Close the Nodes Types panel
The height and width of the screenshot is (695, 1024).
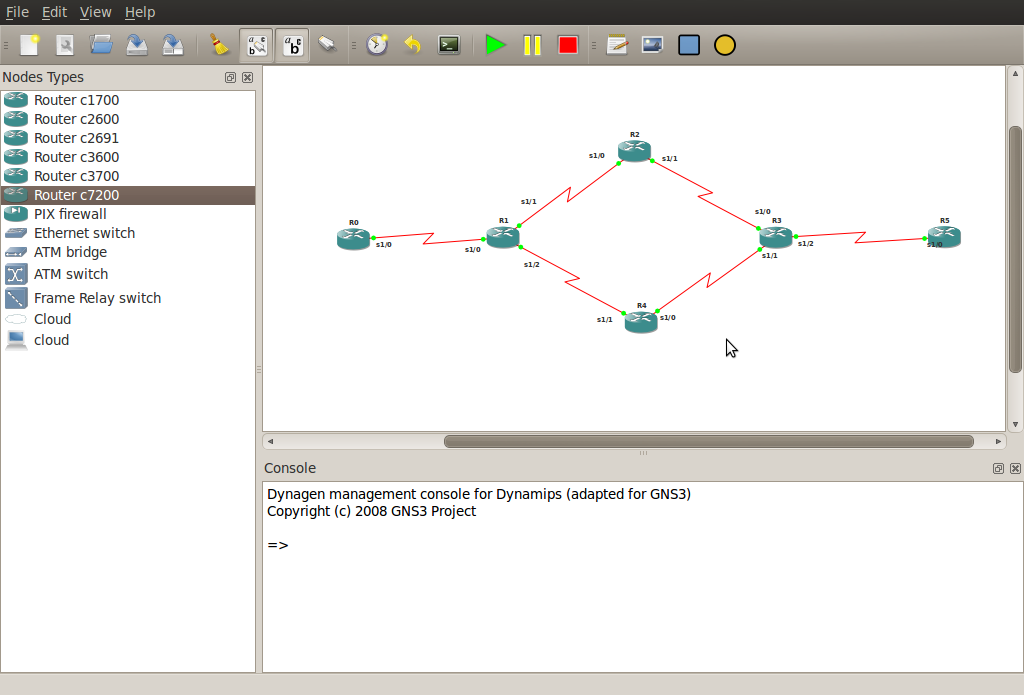248,77
